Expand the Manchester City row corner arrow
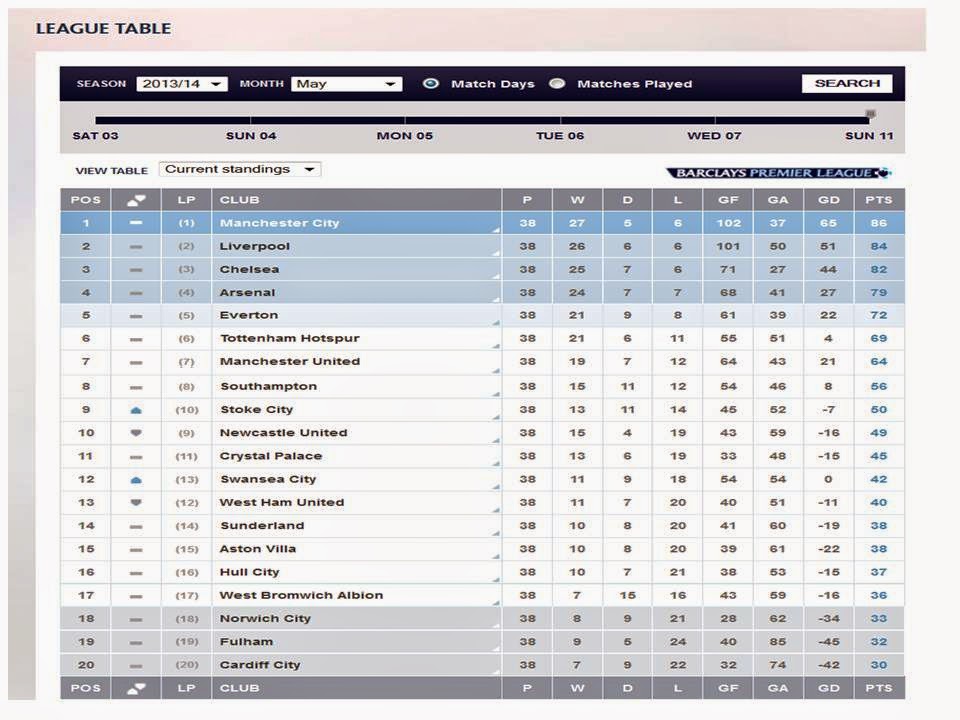 [x=496, y=230]
